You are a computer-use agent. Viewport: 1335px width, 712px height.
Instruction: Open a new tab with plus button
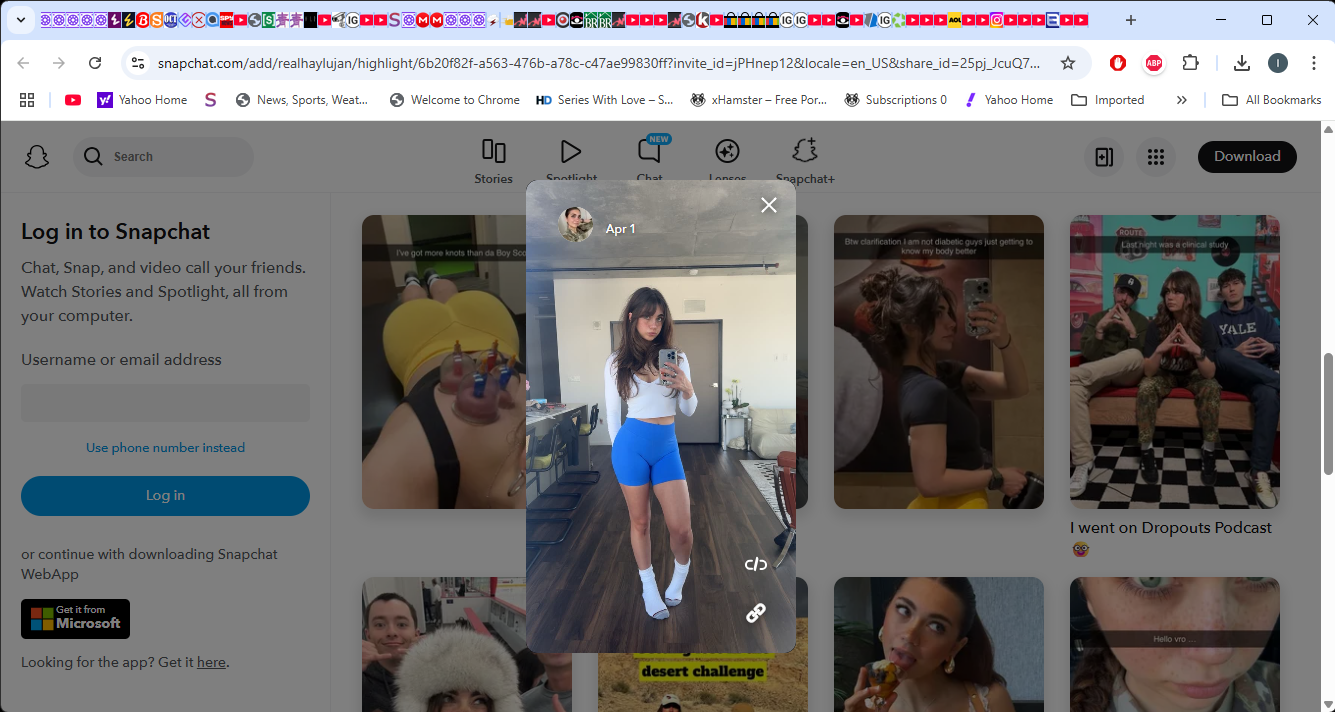pos(1131,20)
